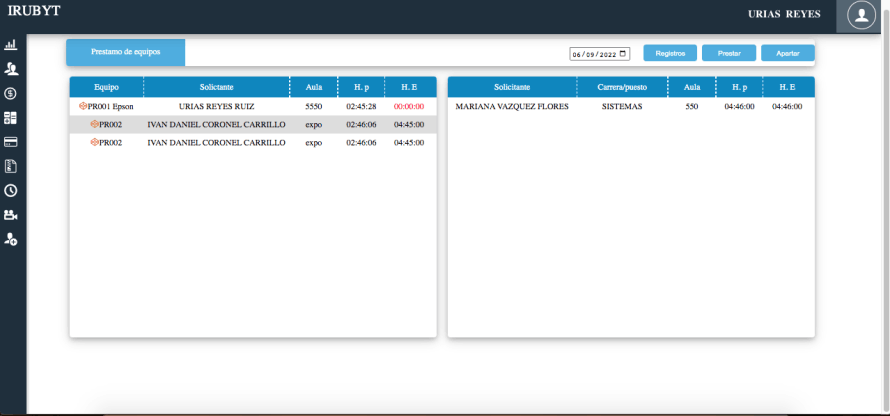This screenshot has width=890, height=416.
Task: Open the document report sidebar icon
Action: click(x=11, y=166)
